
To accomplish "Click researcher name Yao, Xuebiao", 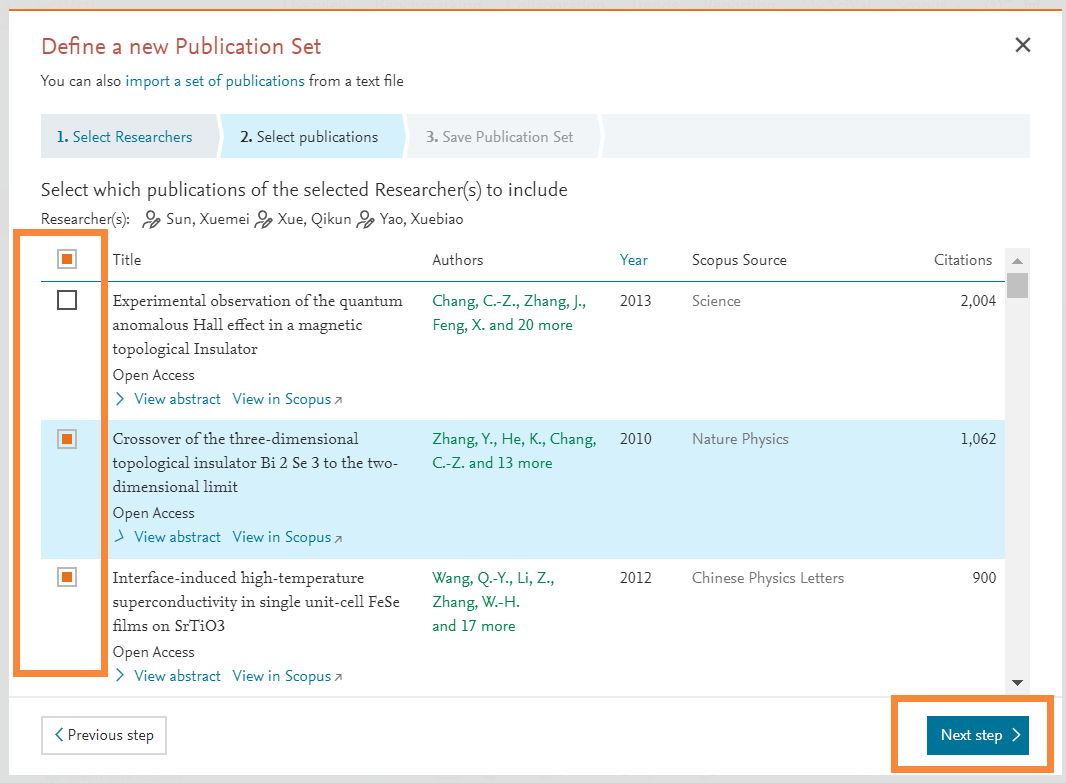I will (422, 219).
